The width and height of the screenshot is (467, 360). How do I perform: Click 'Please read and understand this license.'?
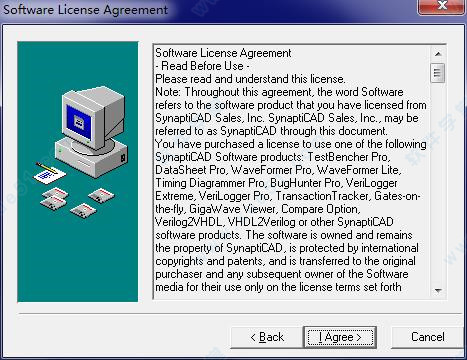click(250, 79)
